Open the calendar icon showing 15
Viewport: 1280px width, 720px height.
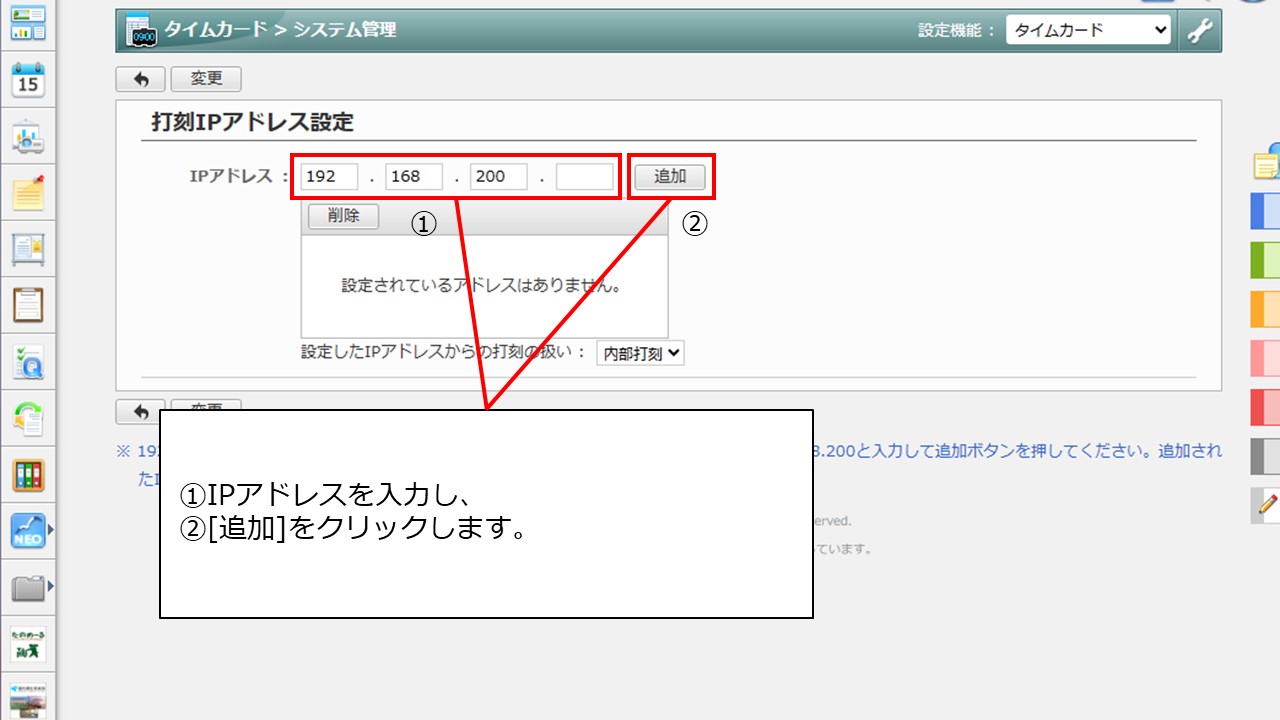point(28,80)
